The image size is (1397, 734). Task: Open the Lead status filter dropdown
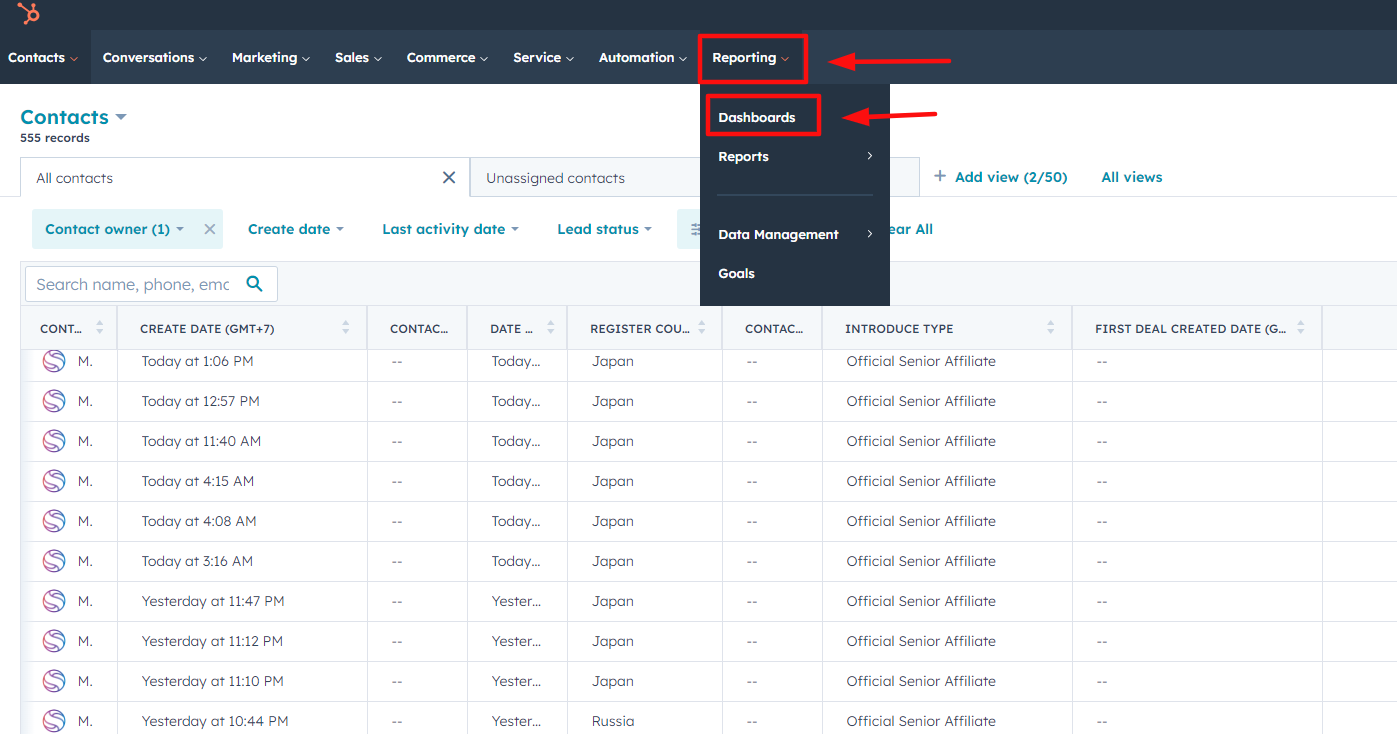pos(604,229)
